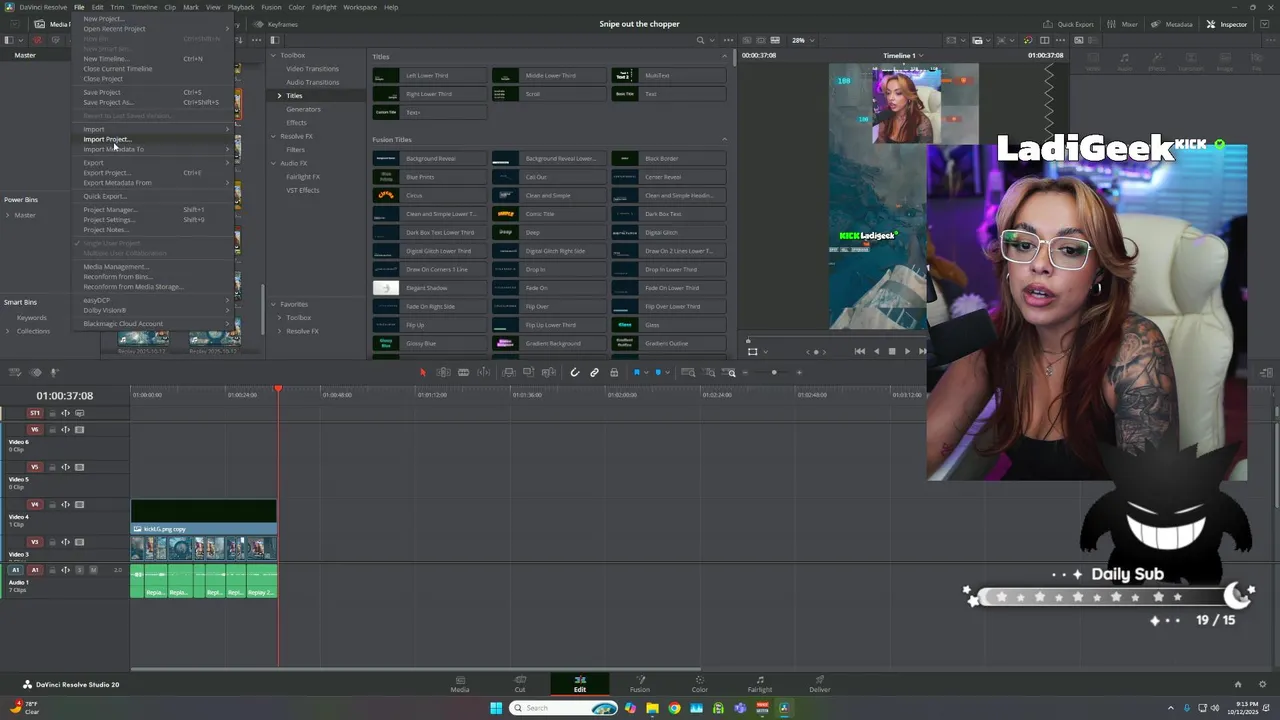Click viewer Stop playback button
This screenshot has height=720, width=1280.
(x=892, y=351)
